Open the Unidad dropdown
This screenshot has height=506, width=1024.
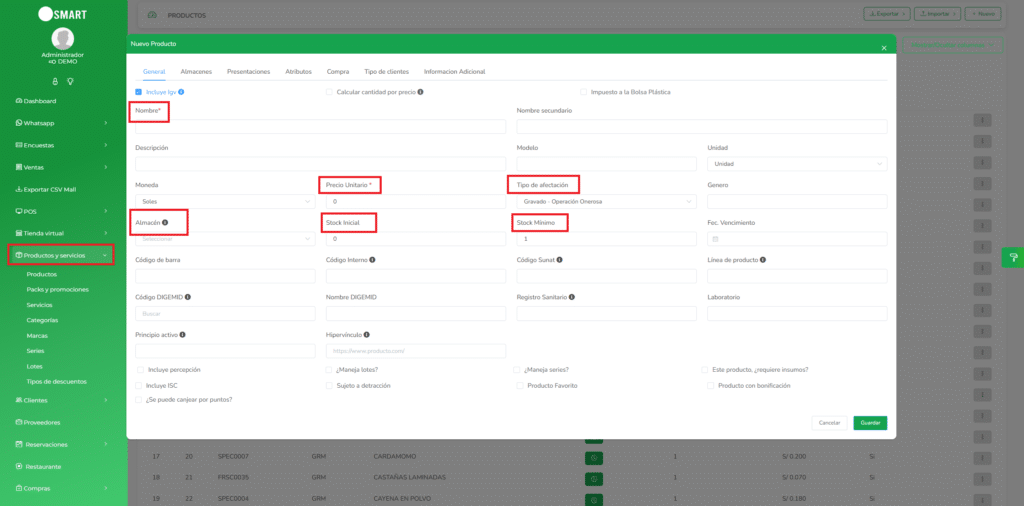(796, 164)
